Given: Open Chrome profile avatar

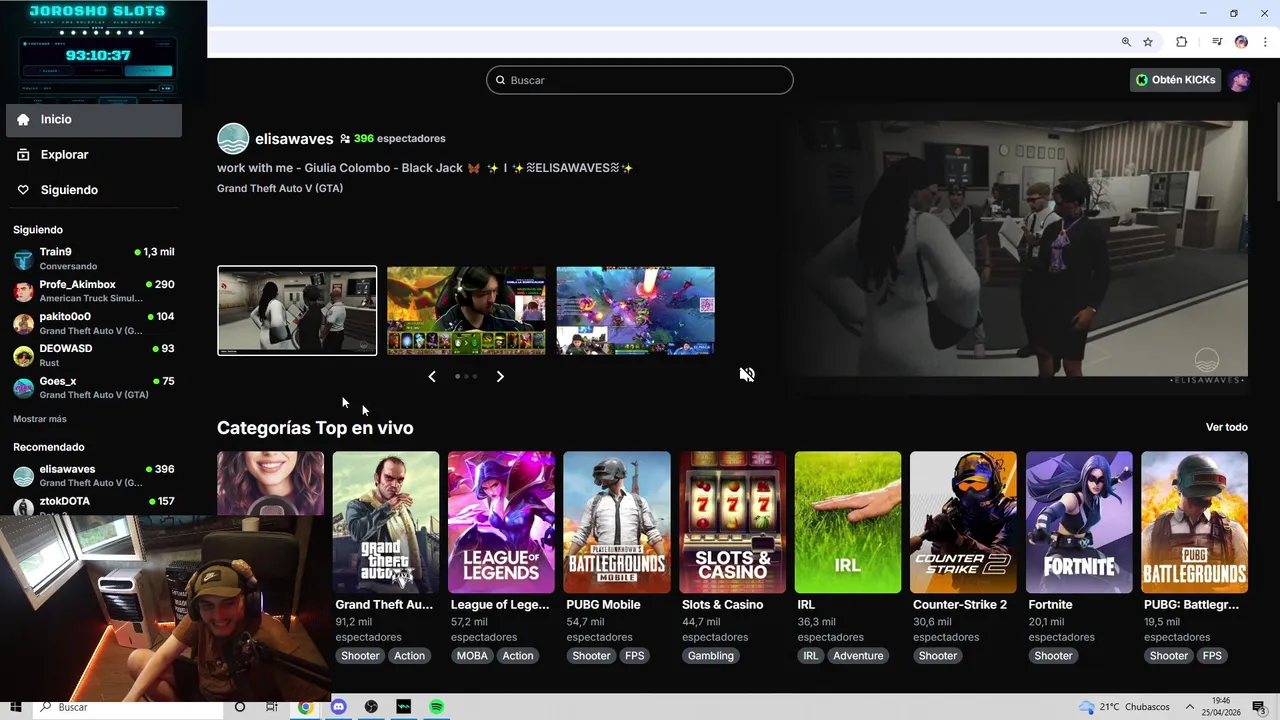Looking at the screenshot, I should (x=1241, y=42).
